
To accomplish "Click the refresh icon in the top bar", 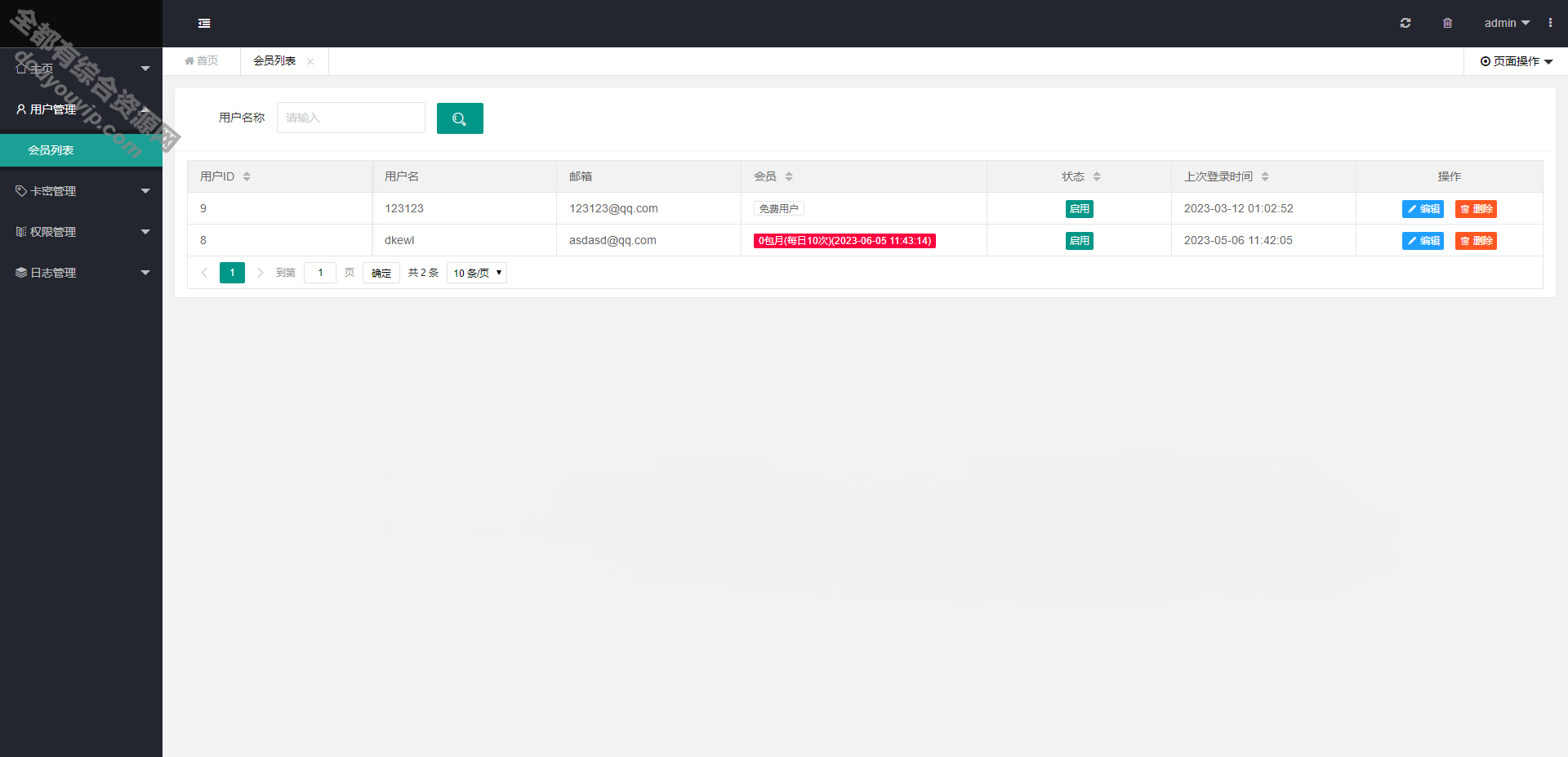I will (x=1405, y=23).
